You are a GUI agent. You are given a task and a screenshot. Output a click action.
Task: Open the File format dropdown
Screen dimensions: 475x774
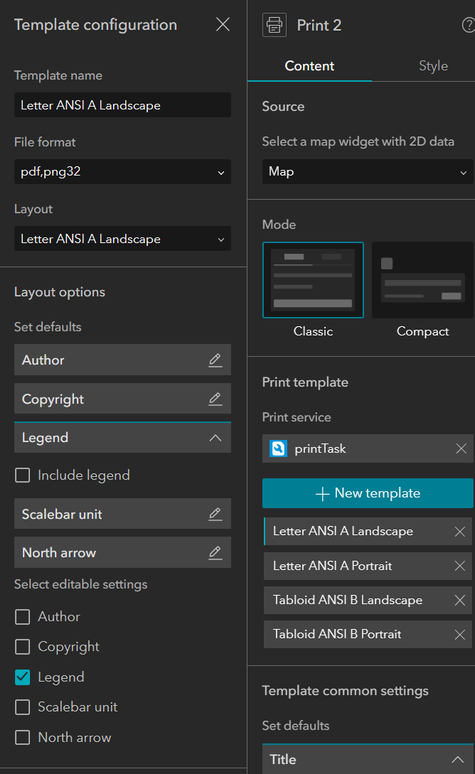[x=122, y=172]
